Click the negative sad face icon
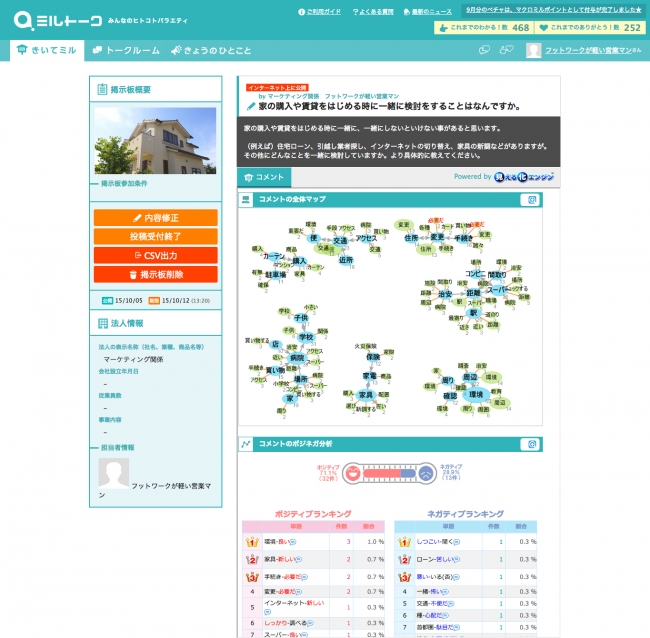650x638 pixels. pos(425,471)
